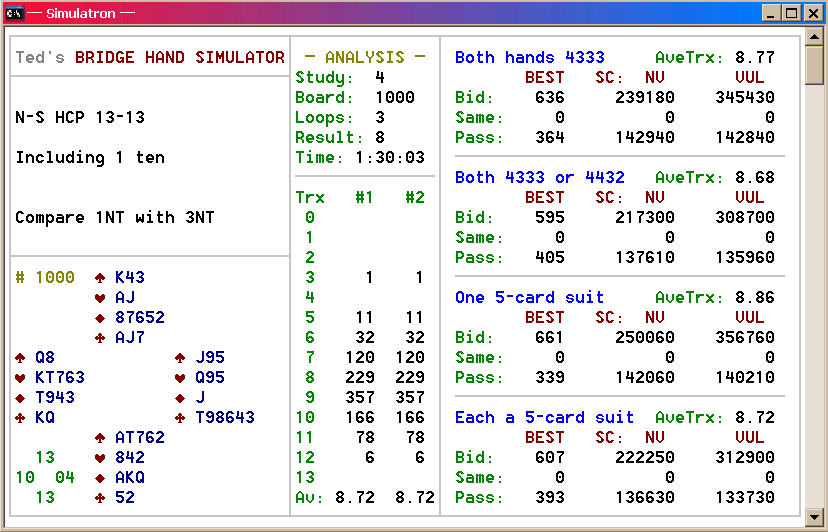Image resolution: width=828 pixels, height=532 pixels.
Task: Click the heart symbol next to AJ
Action: coord(100,298)
